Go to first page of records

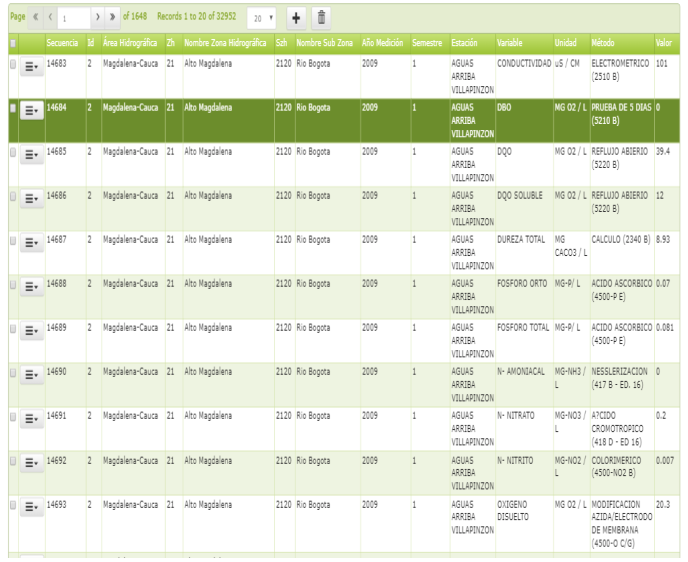[36, 18]
